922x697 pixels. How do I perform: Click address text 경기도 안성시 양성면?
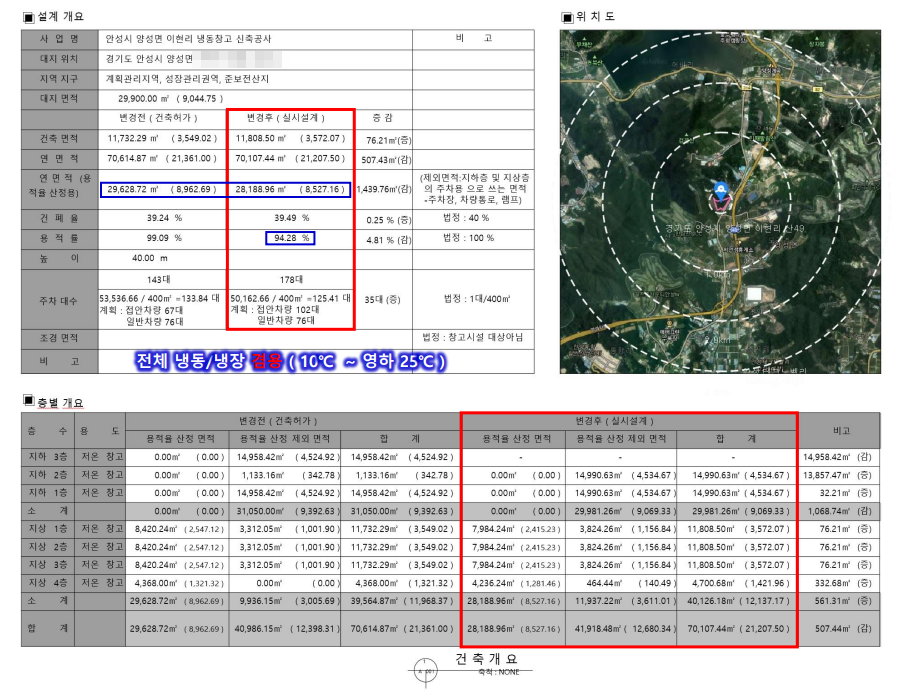pos(149,59)
